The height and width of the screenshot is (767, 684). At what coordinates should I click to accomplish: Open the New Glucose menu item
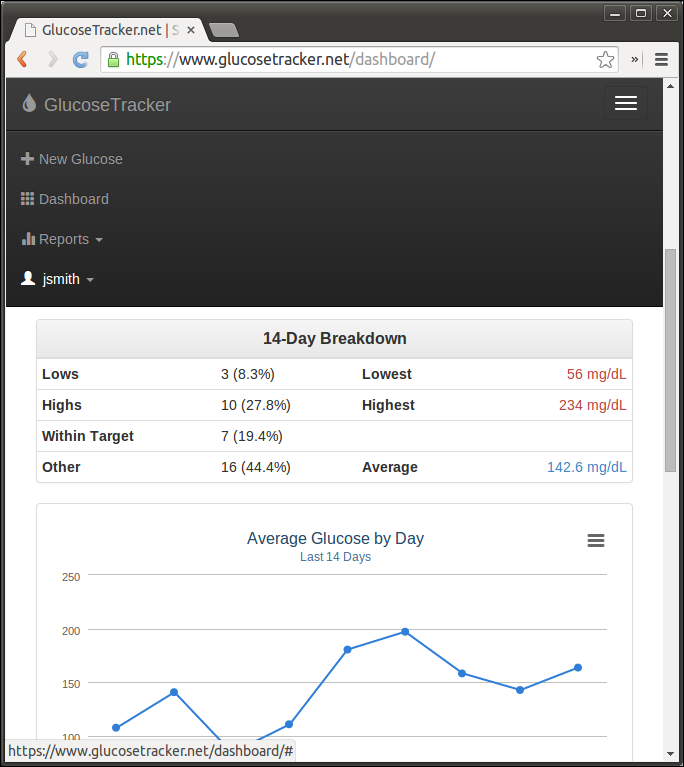pyautogui.click(x=71, y=159)
